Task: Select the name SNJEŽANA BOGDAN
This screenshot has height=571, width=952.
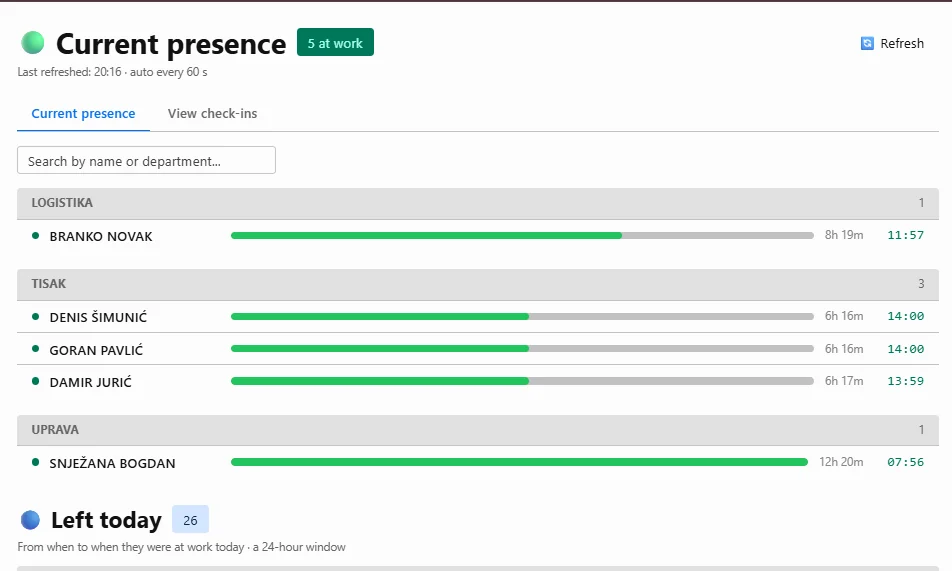Action: [x=112, y=463]
